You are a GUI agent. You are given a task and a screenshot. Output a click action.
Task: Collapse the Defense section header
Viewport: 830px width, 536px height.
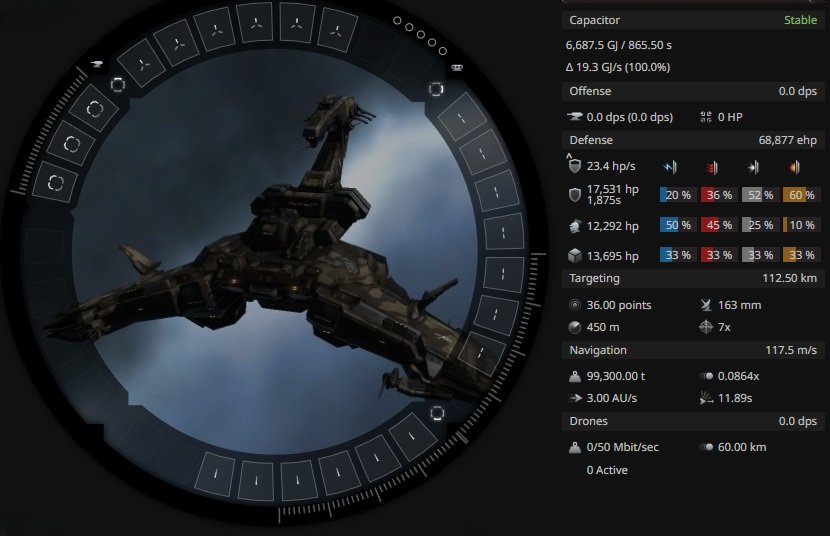tap(693, 140)
